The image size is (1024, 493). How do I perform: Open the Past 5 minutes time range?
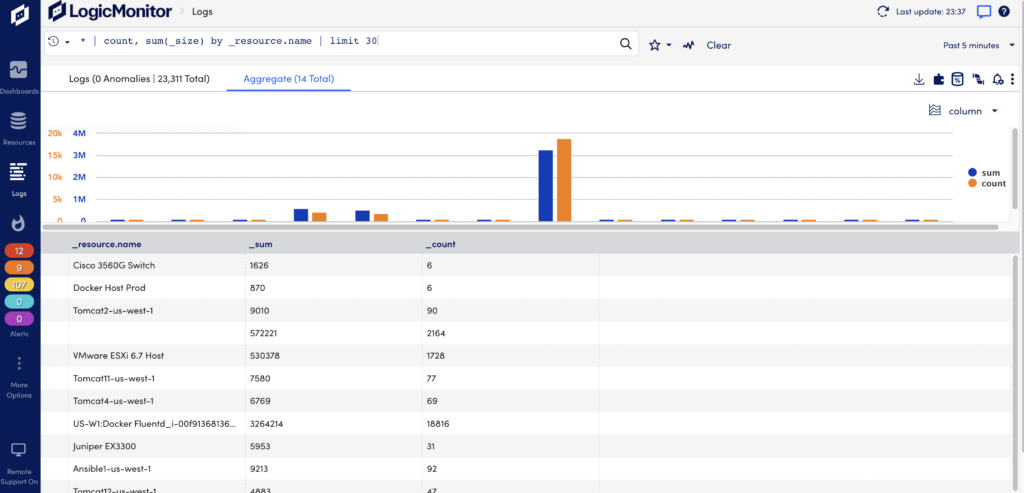coord(978,45)
